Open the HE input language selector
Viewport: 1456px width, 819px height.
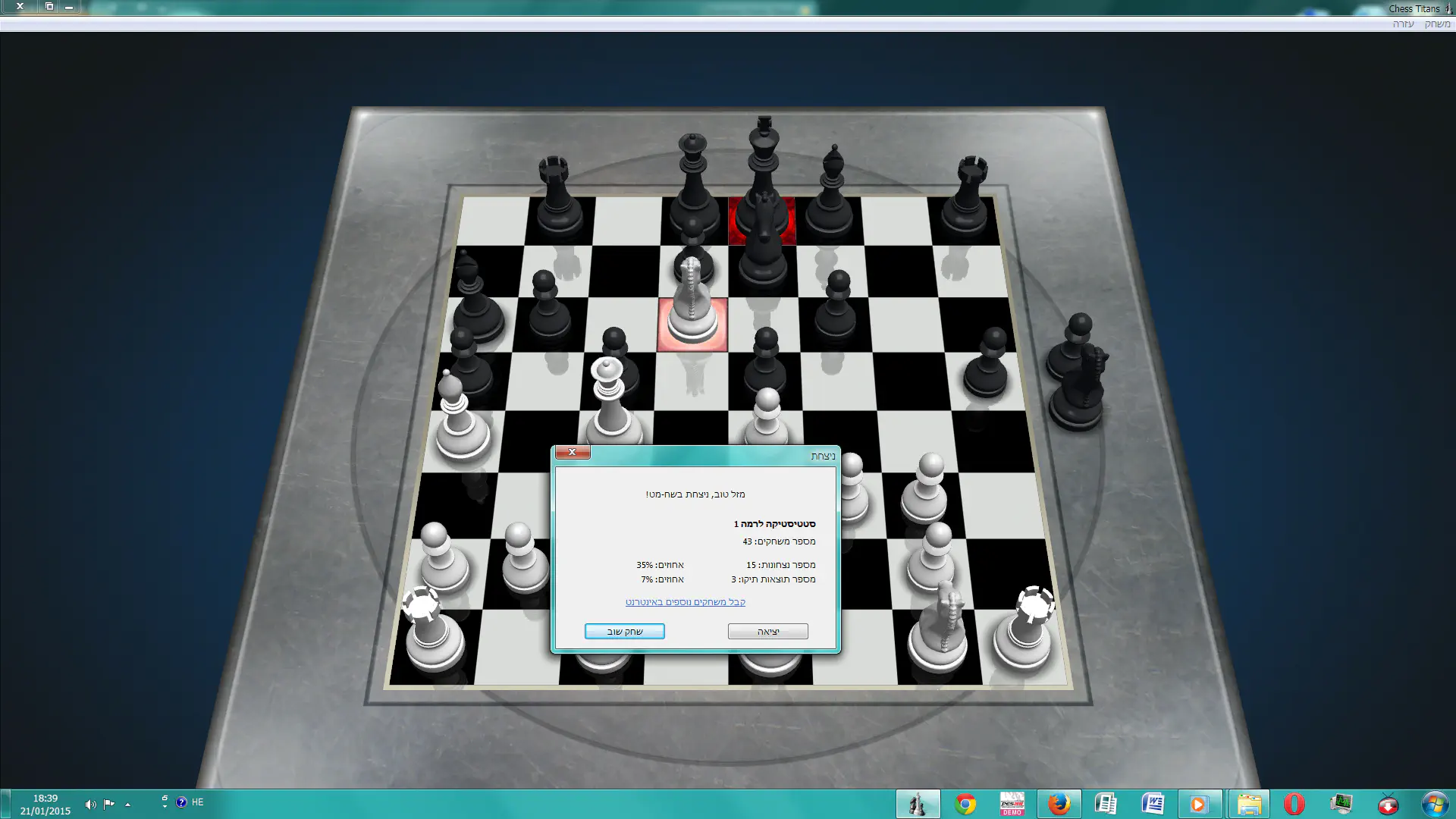(x=197, y=802)
